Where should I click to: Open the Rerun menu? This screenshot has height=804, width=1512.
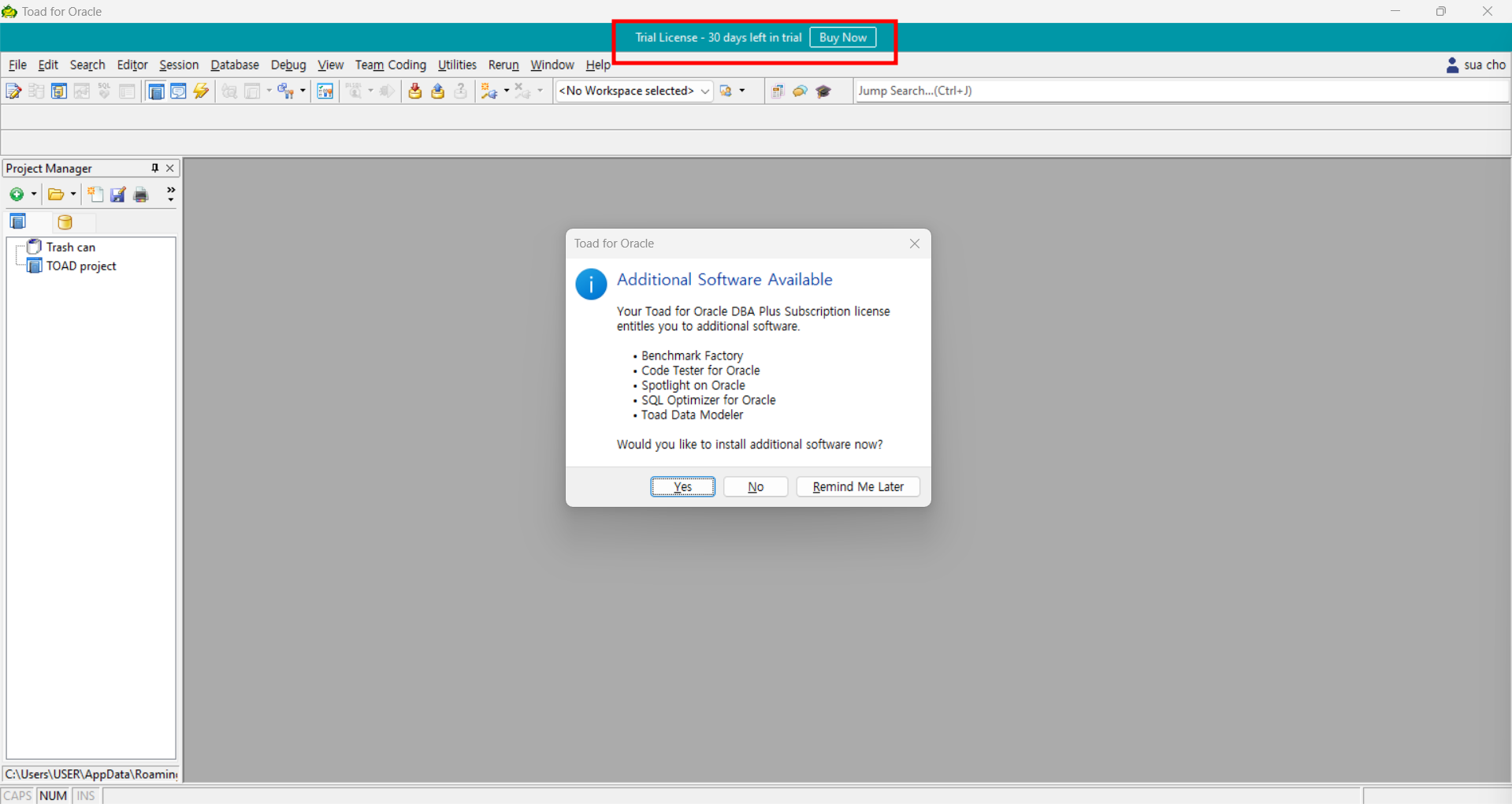pyautogui.click(x=503, y=65)
